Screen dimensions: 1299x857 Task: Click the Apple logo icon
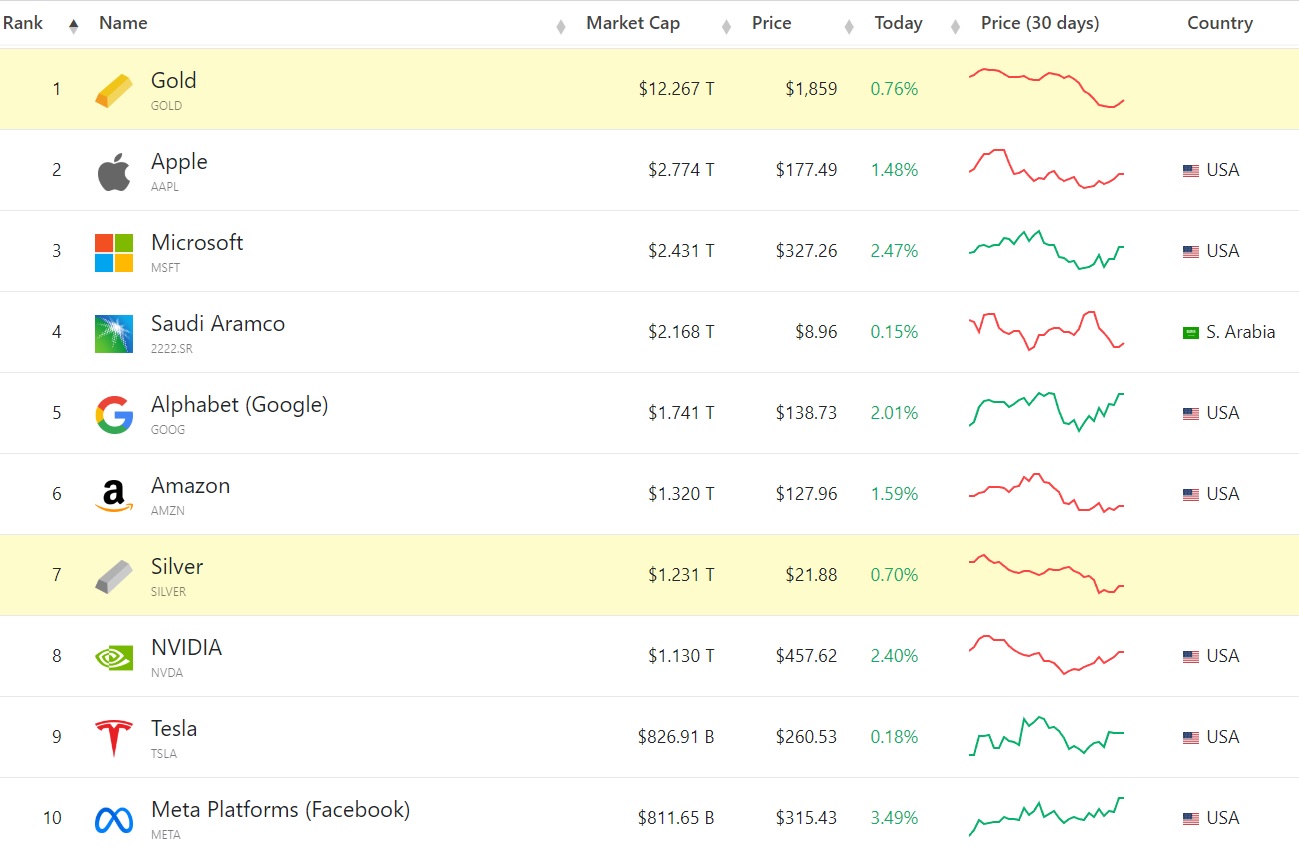(114, 172)
